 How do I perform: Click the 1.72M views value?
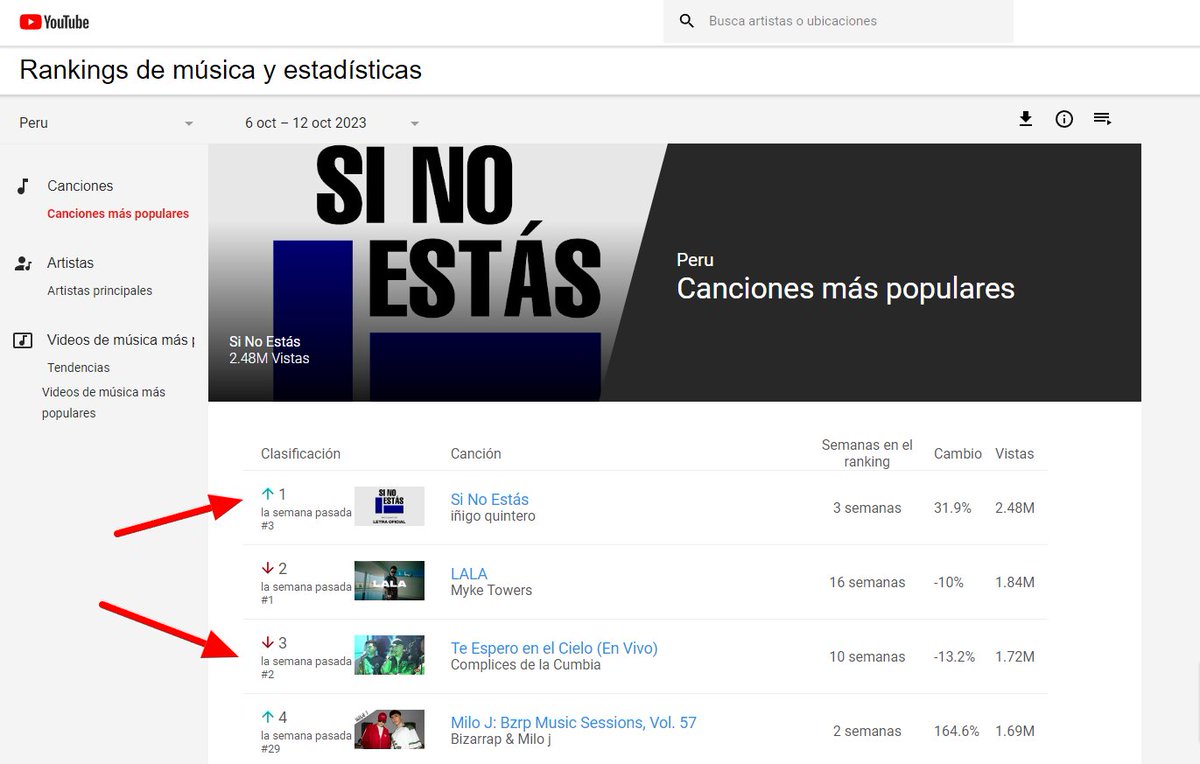pyautogui.click(x=1014, y=657)
